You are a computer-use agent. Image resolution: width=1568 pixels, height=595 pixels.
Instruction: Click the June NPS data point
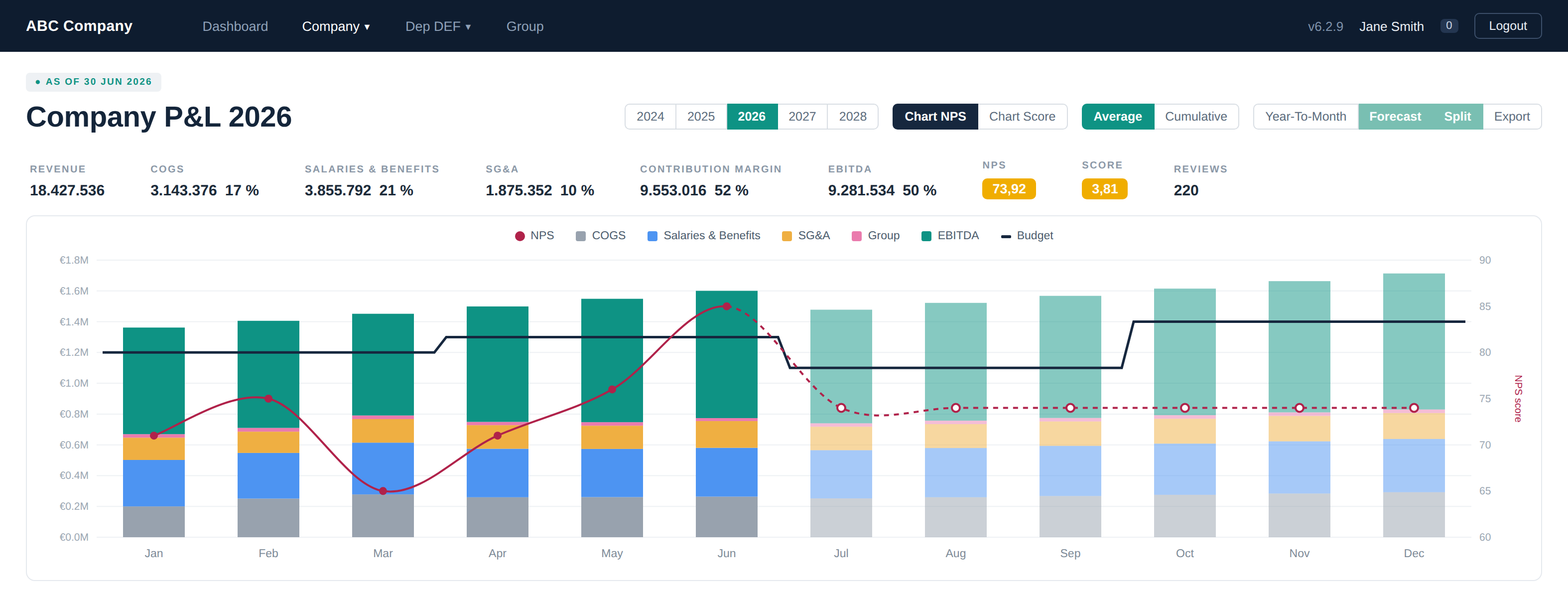726,305
